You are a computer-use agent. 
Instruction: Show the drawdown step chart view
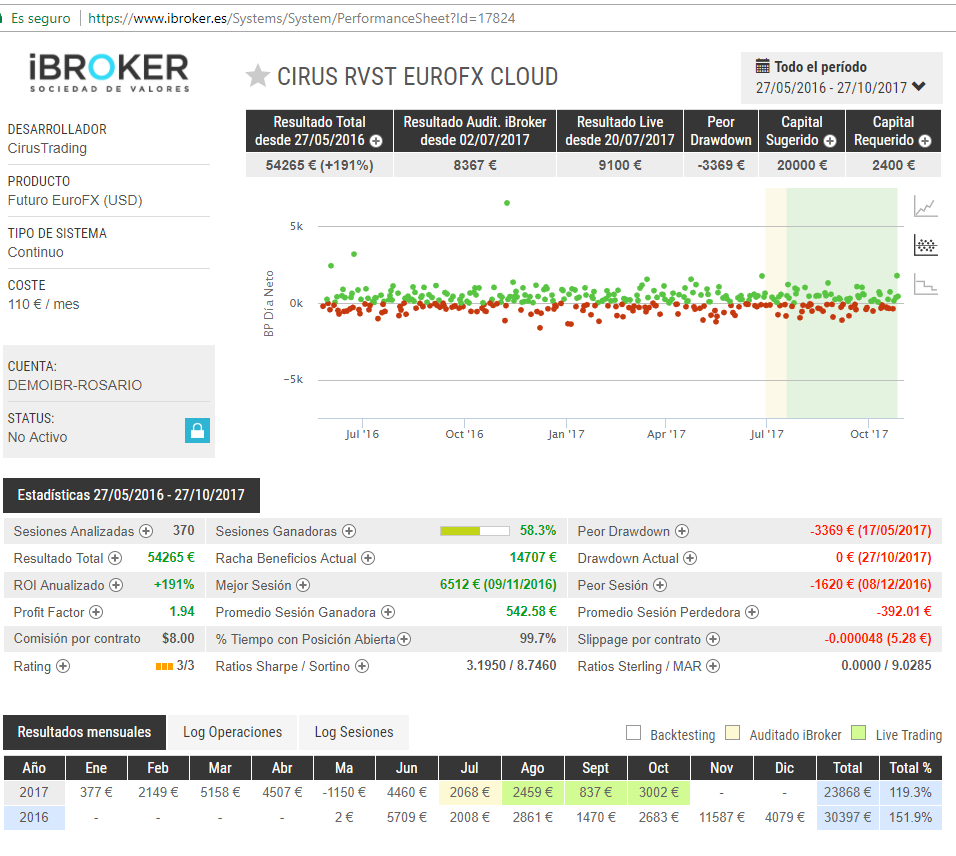point(926,284)
